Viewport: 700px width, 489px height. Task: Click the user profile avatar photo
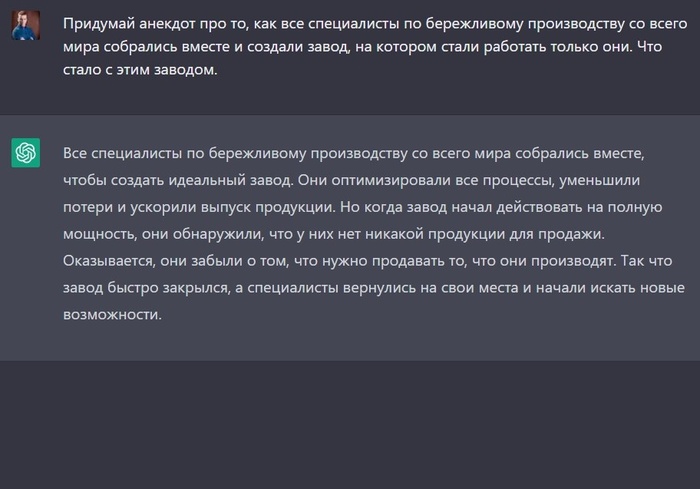pos(26,25)
